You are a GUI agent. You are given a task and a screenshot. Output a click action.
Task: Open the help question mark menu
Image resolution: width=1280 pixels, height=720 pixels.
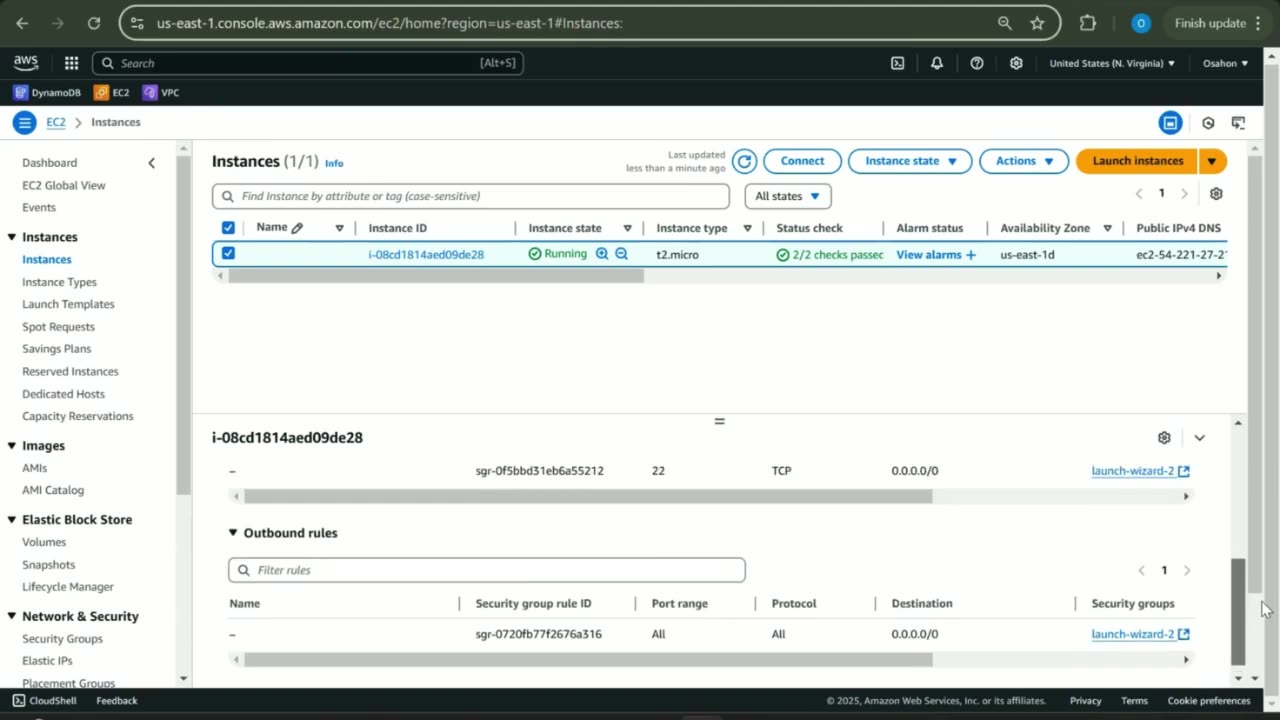977,63
